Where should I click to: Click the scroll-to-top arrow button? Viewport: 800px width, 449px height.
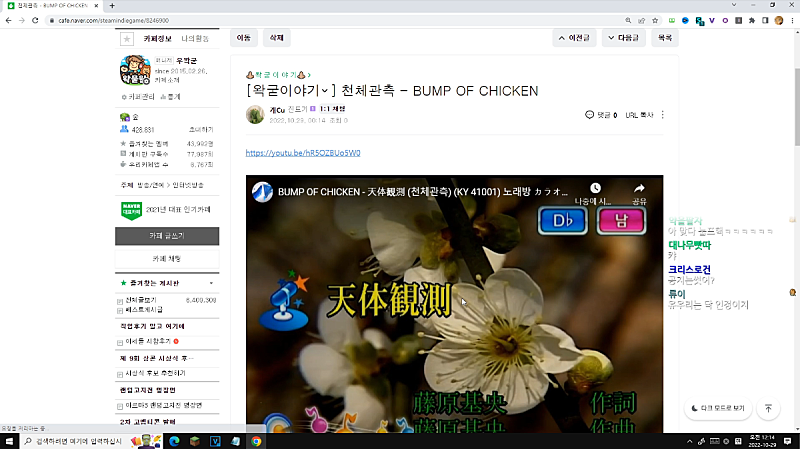tap(768, 408)
